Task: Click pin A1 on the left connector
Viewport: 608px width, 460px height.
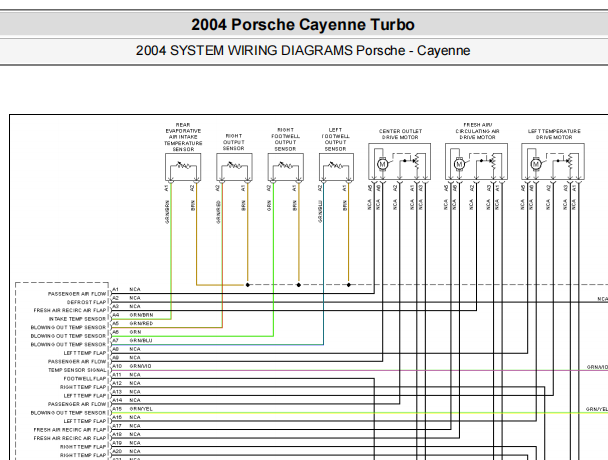Action: coord(115,289)
